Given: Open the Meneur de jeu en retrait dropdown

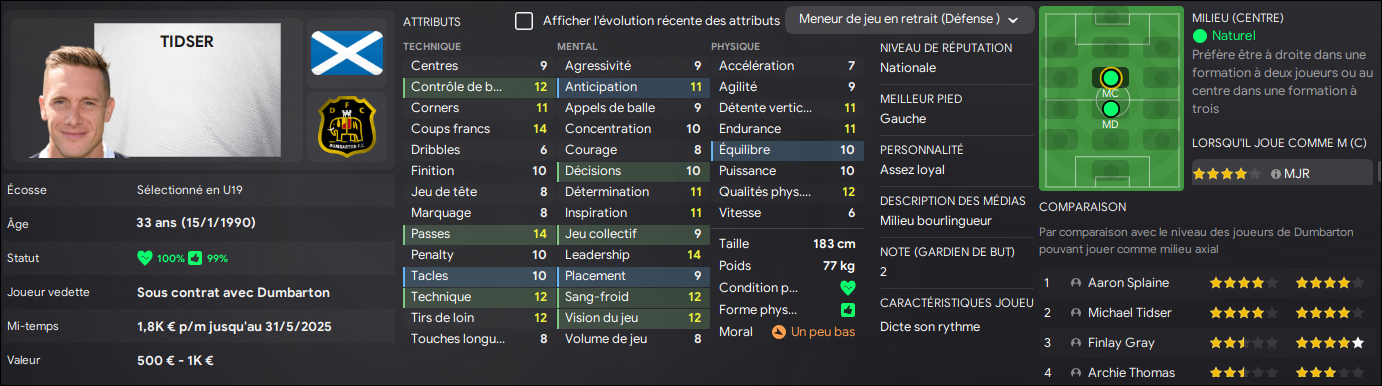Looking at the screenshot, I should pos(909,19).
